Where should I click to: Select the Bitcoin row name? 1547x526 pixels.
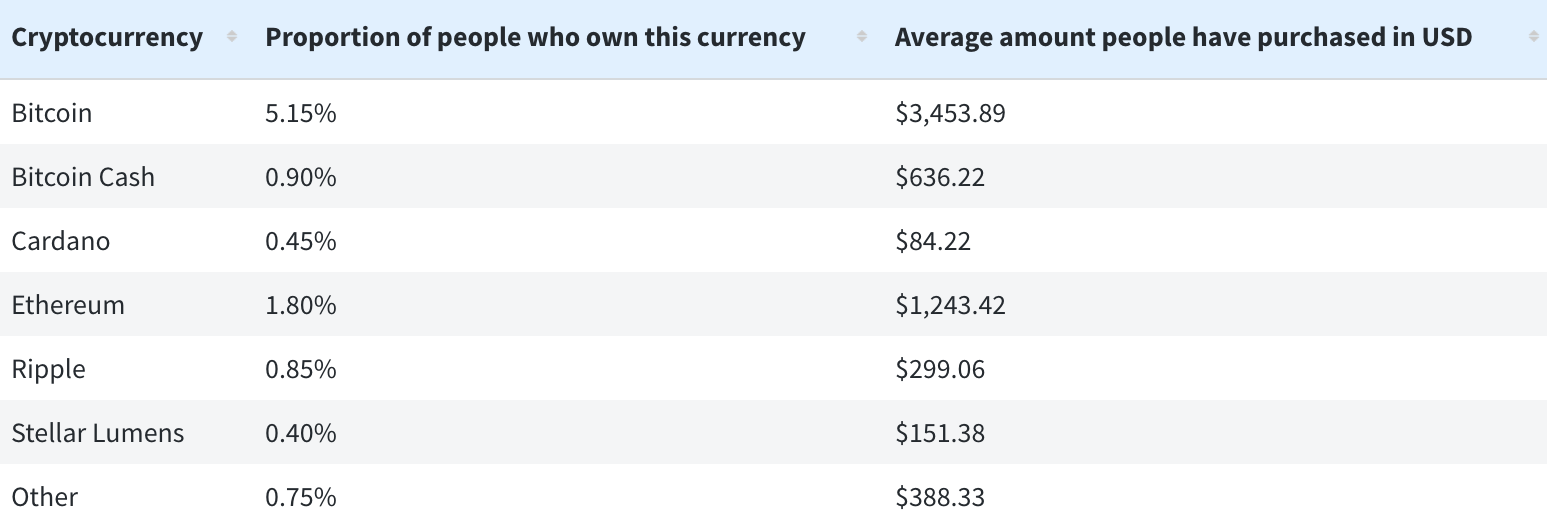[x=52, y=113]
